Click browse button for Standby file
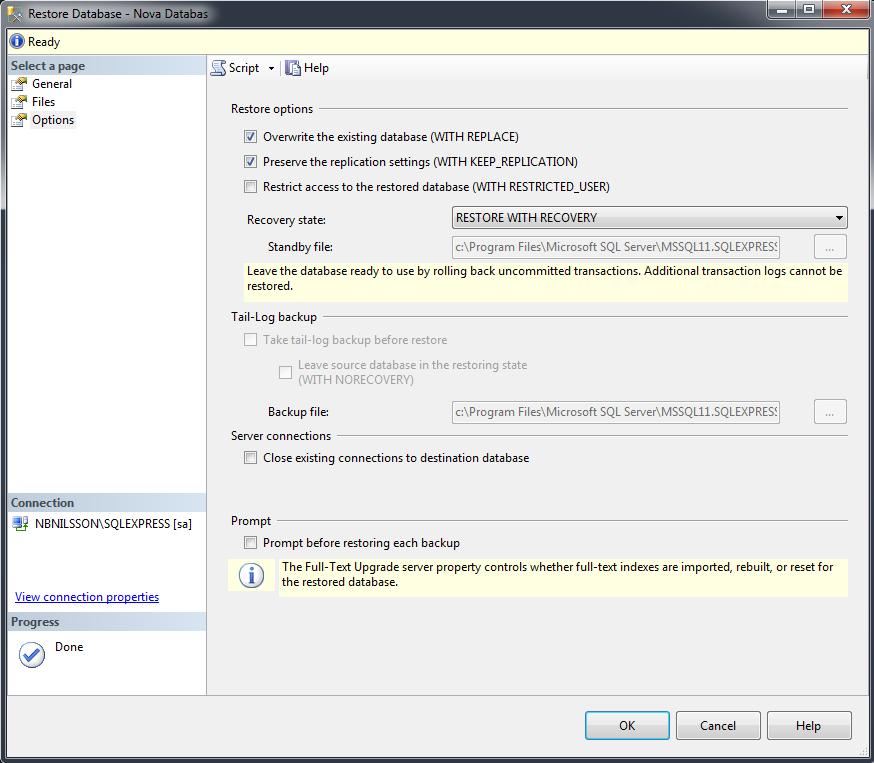Screen dimensions: 874x763 click(x=830, y=247)
